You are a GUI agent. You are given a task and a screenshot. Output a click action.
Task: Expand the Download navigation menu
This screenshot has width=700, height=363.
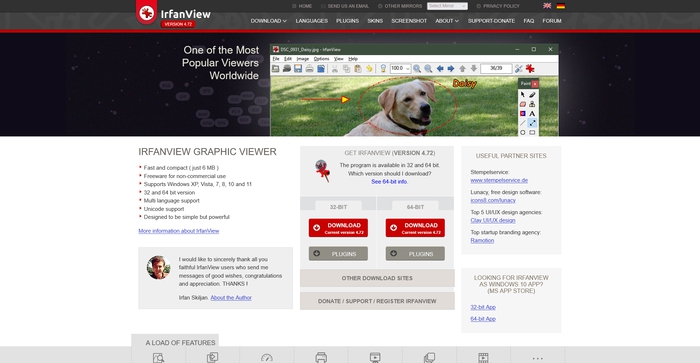pos(268,21)
